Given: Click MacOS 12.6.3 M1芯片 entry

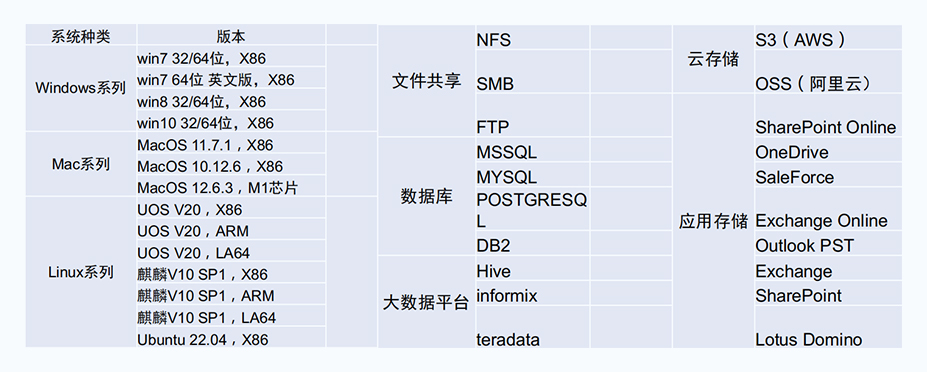Looking at the screenshot, I should pos(231,188).
